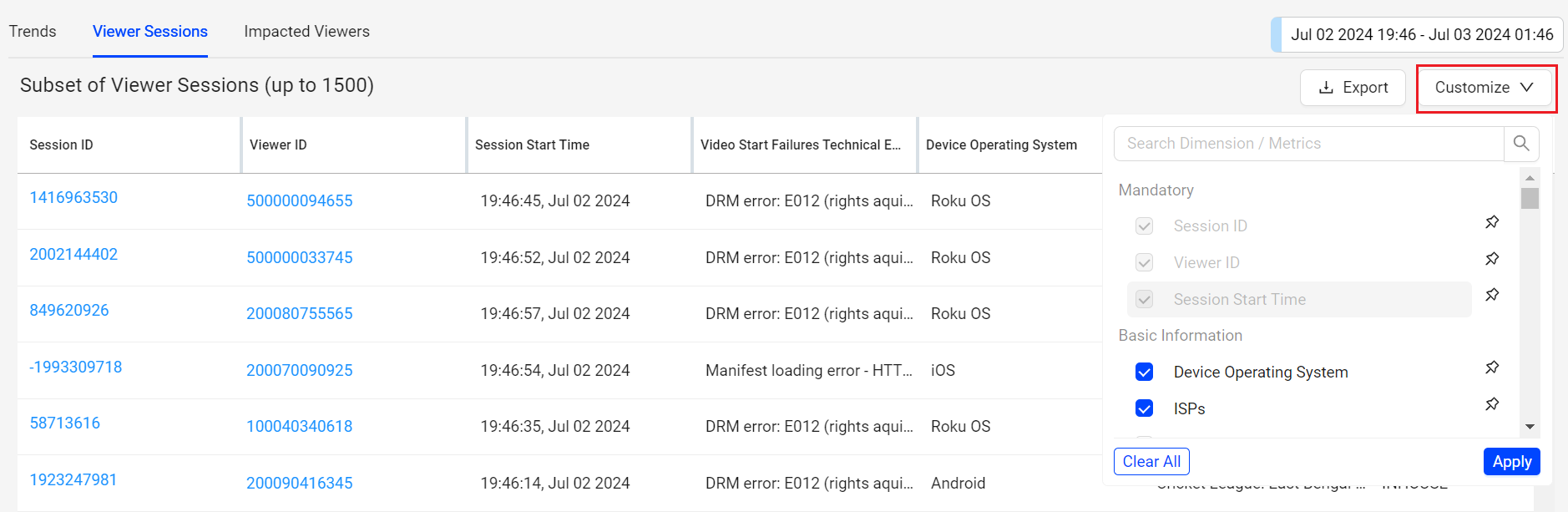Pin the Session ID column
Image resolution: width=1568 pixels, height=512 pixels.
(x=1492, y=222)
